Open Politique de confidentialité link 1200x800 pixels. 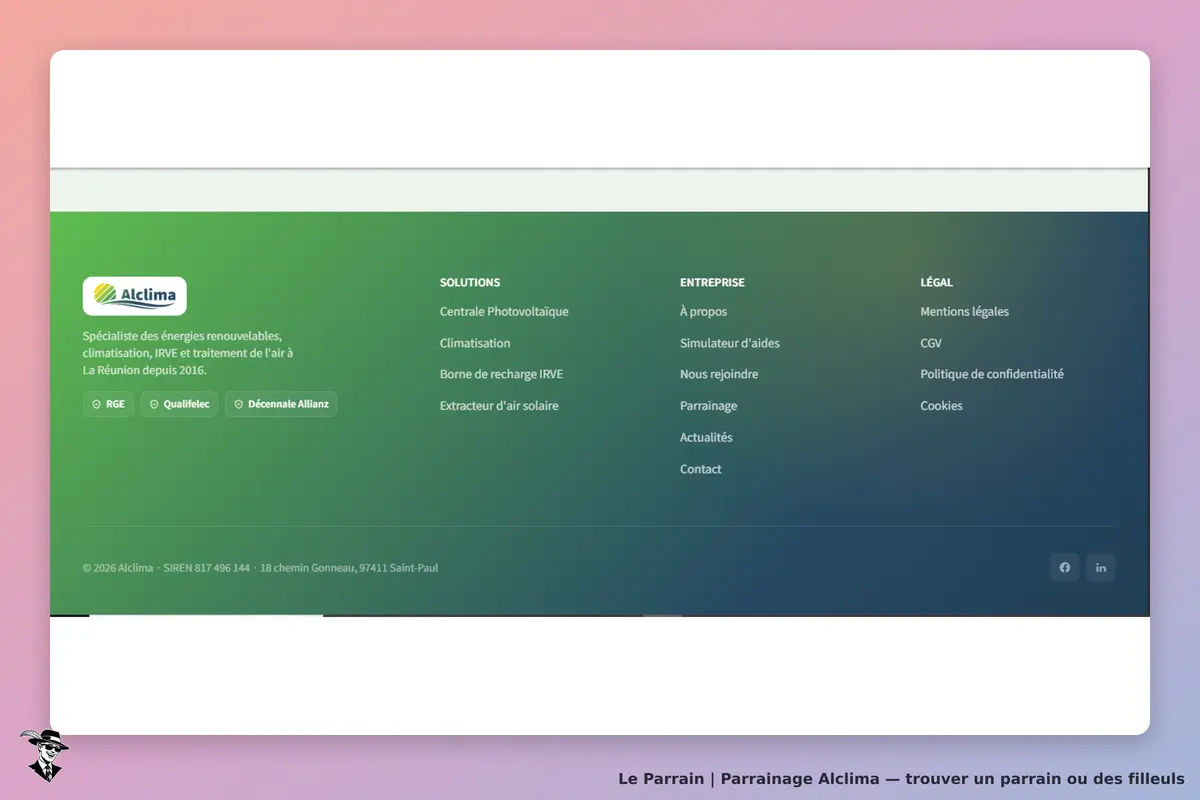click(992, 375)
